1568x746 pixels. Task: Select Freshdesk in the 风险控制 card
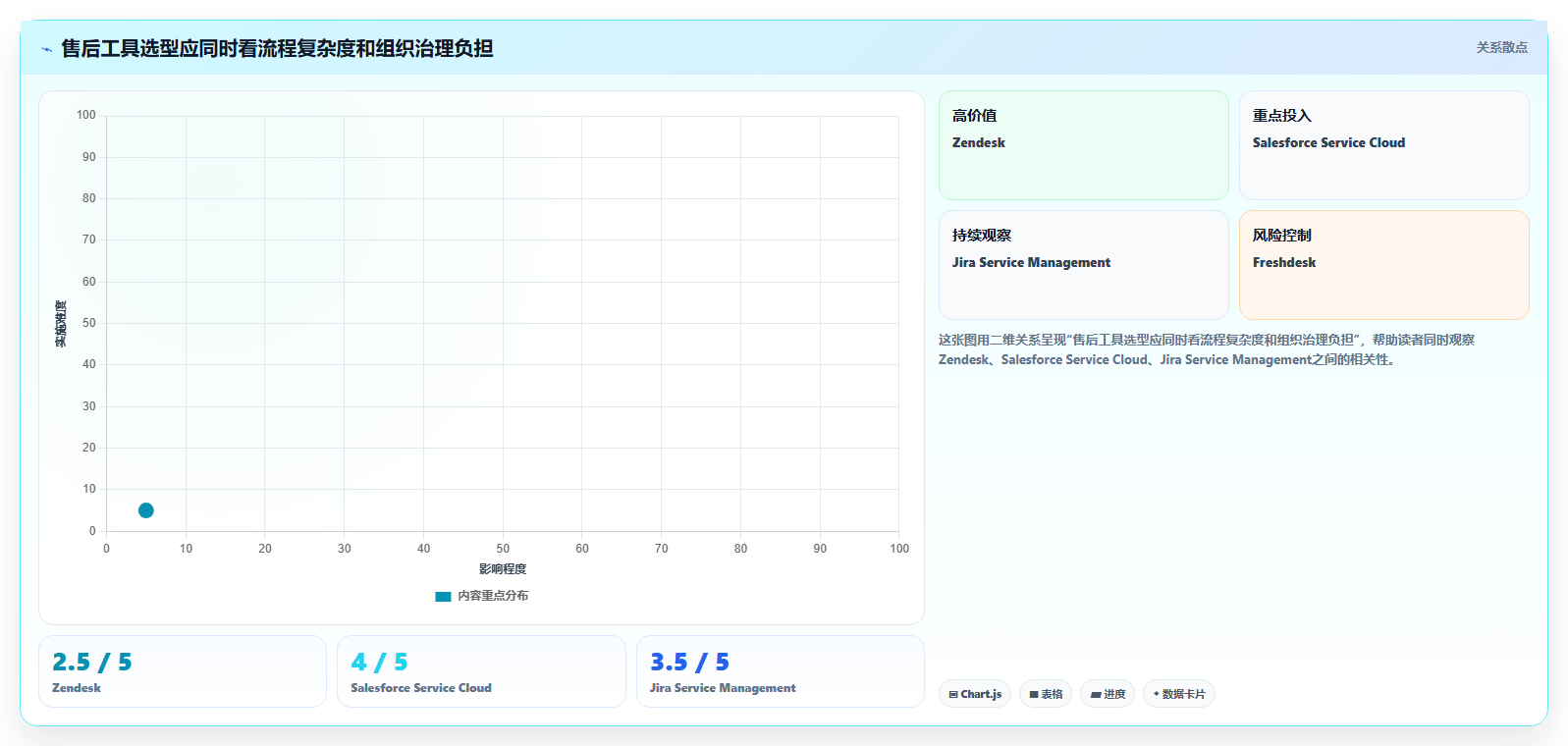(1284, 262)
